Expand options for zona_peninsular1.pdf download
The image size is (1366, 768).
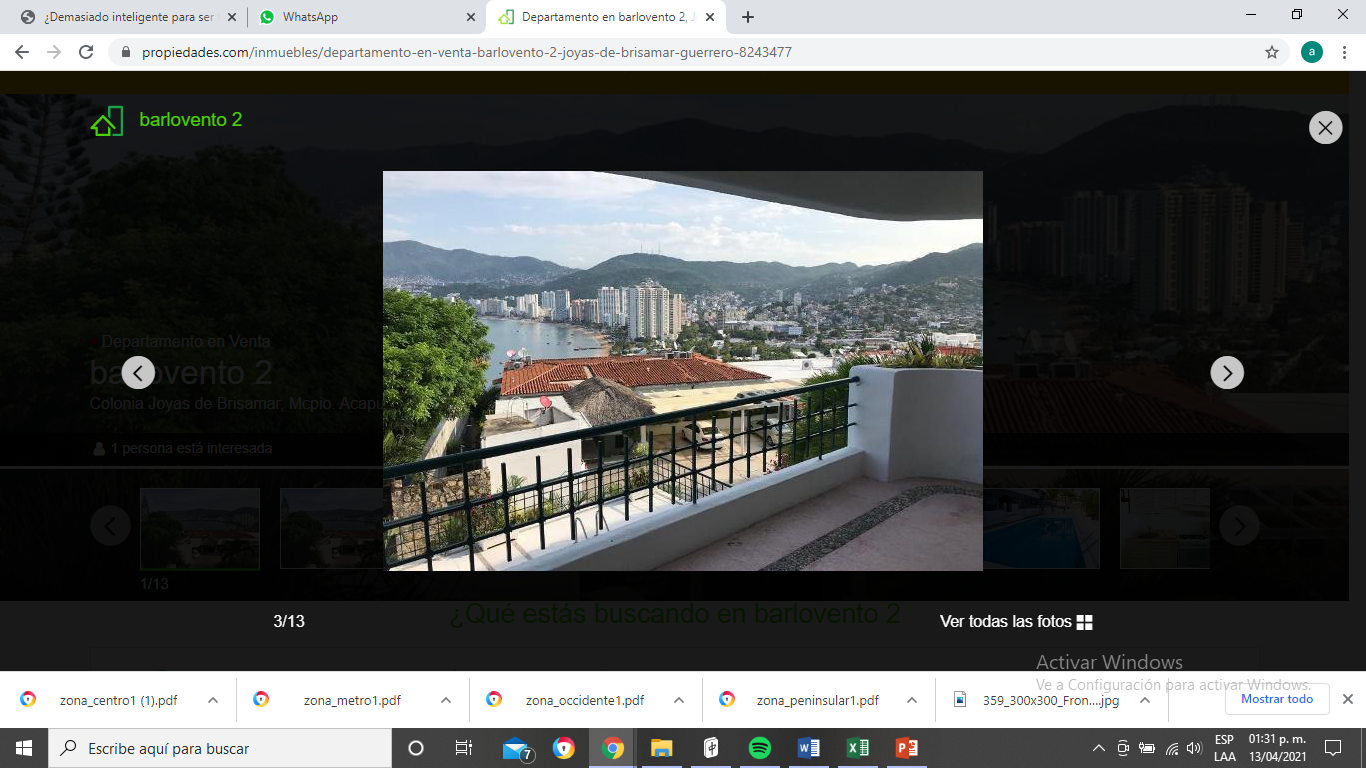click(x=912, y=700)
